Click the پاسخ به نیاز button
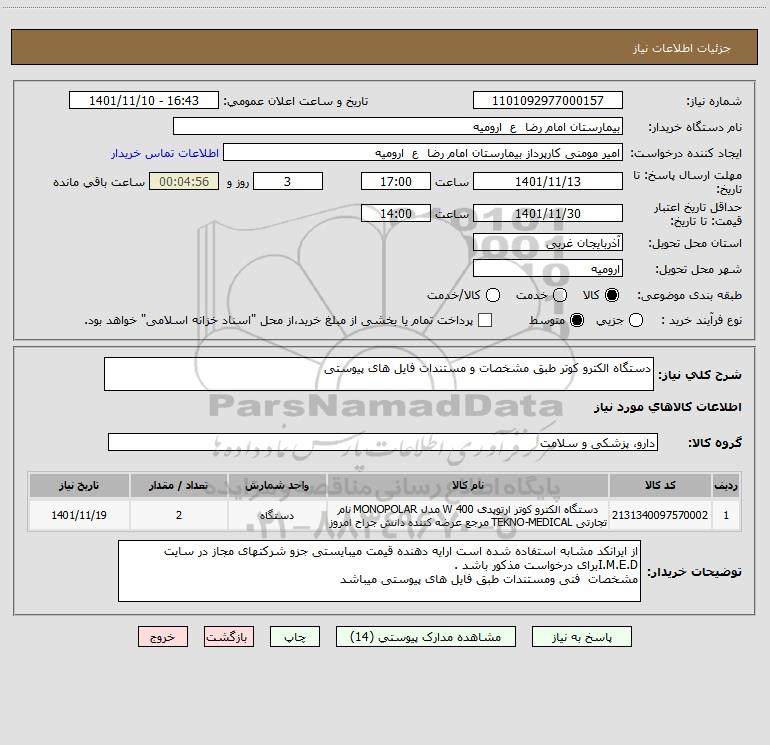Screen dimensions: 770x745 (x=581, y=637)
